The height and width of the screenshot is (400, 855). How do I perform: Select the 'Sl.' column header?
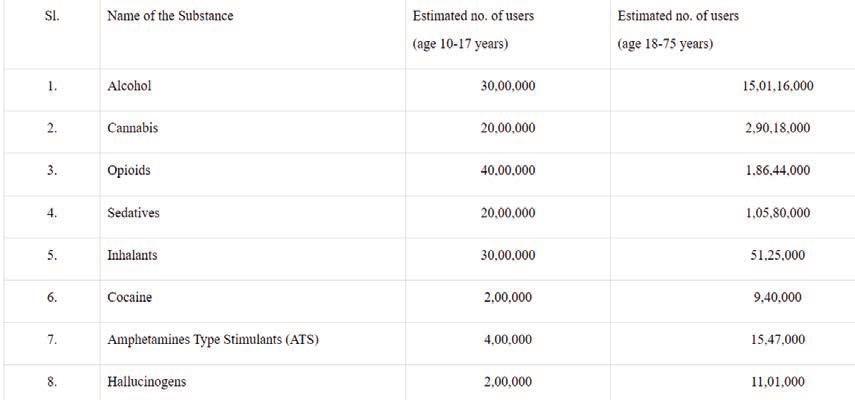pyautogui.click(x=52, y=16)
